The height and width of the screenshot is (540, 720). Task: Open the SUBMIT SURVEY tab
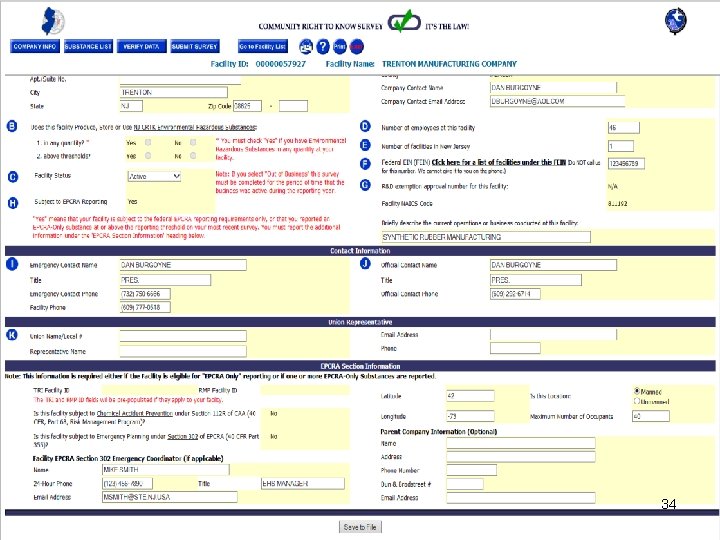(x=195, y=46)
